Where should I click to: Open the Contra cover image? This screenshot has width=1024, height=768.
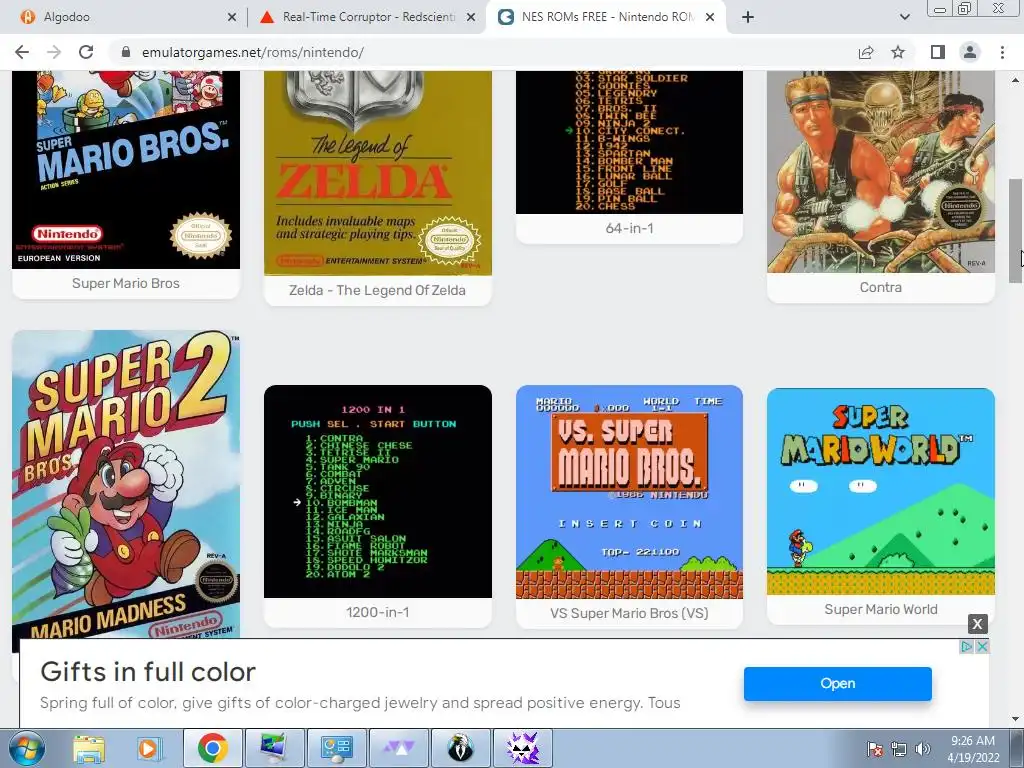(x=881, y=172)
